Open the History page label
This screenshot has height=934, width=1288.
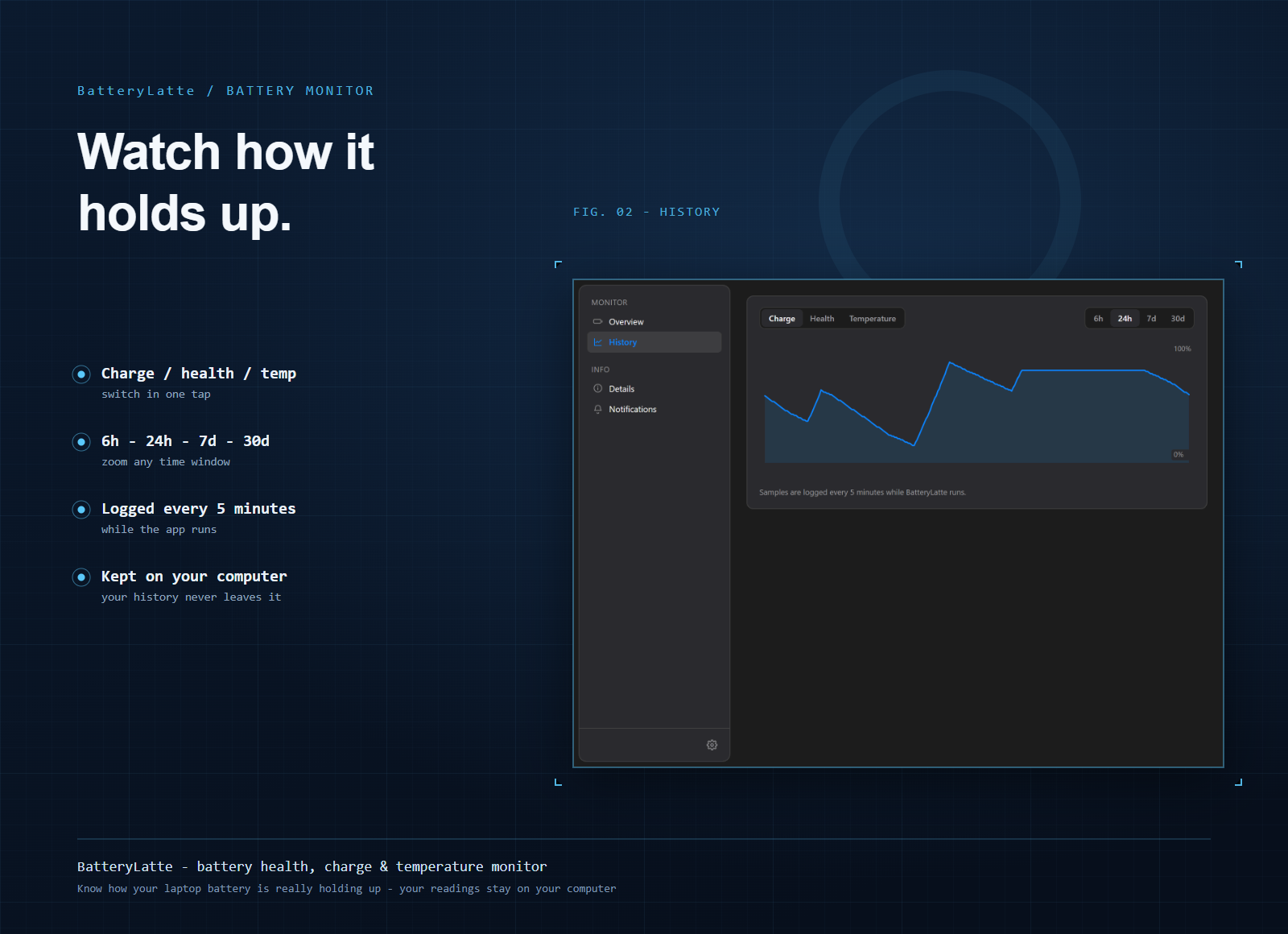(623, 342)
